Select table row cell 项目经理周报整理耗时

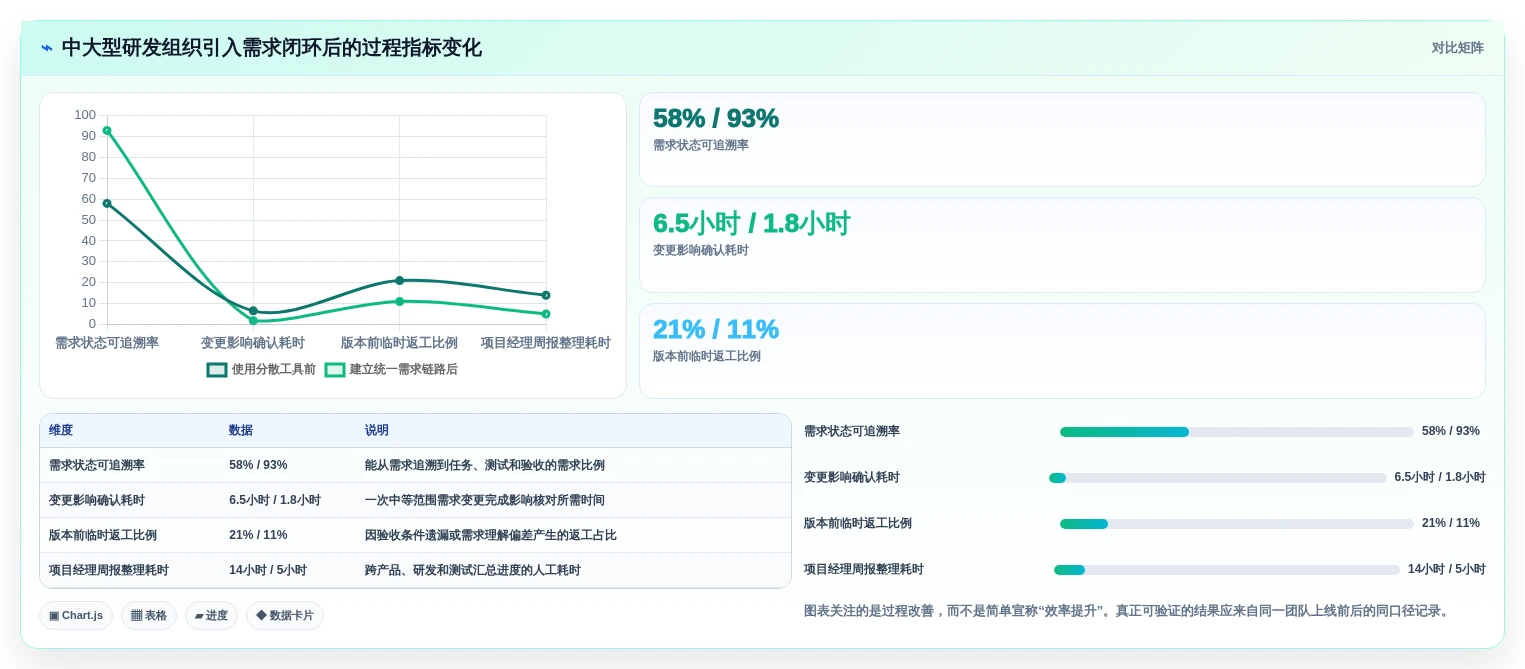[109, 571]
